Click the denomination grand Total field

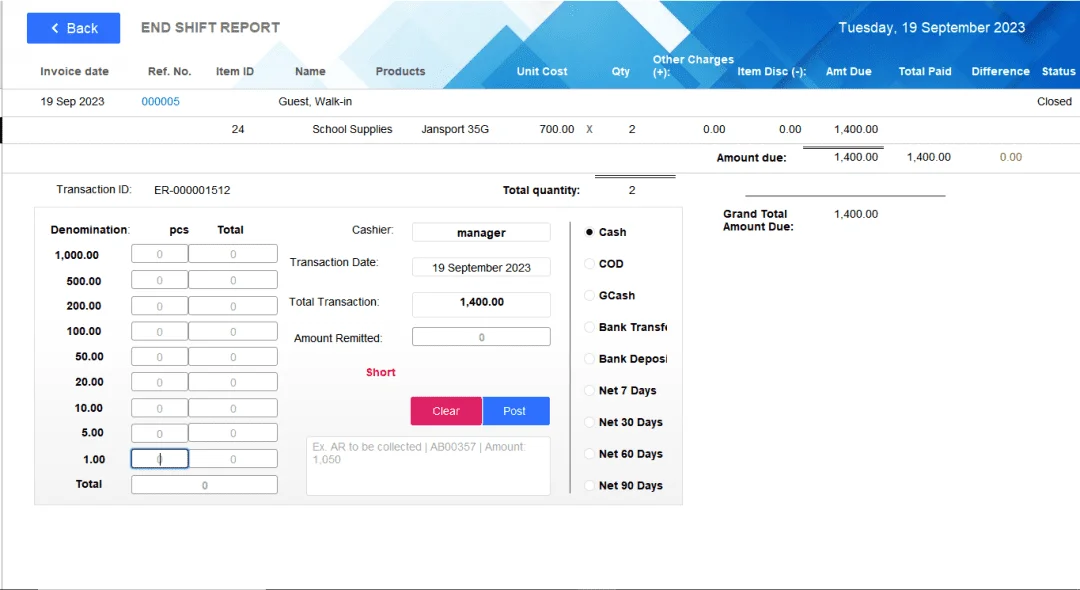[x=205, y=485]
